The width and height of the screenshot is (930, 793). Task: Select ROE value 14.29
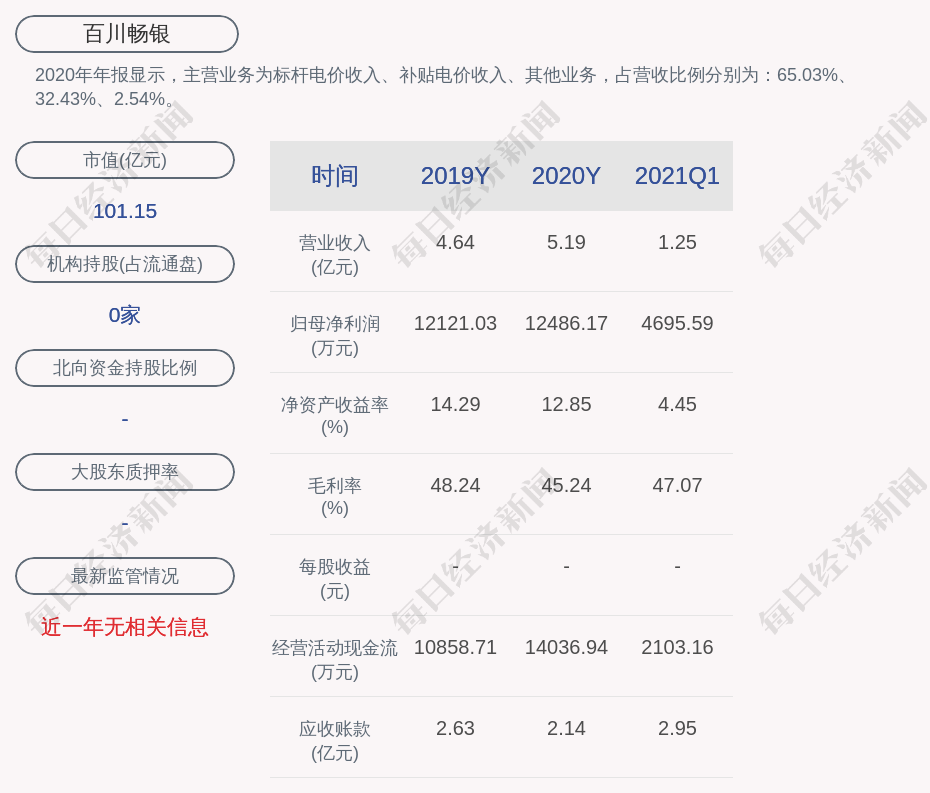click(x=456, y=405)
